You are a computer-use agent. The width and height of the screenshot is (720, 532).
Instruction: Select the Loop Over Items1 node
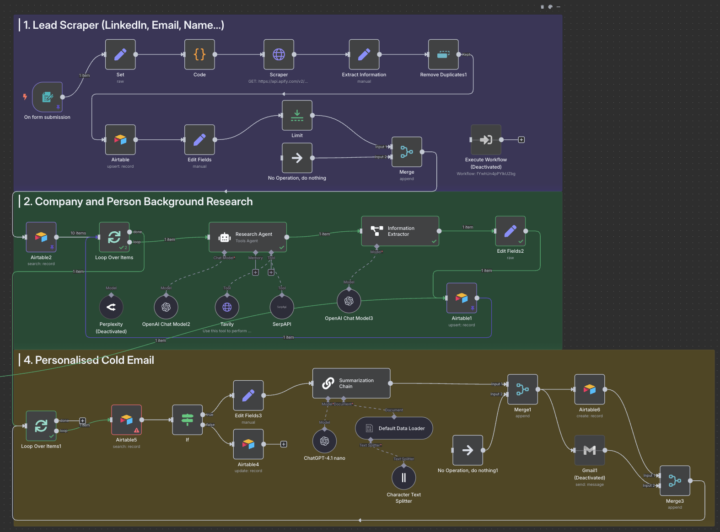pyautogui.click(x=41, y=426)
